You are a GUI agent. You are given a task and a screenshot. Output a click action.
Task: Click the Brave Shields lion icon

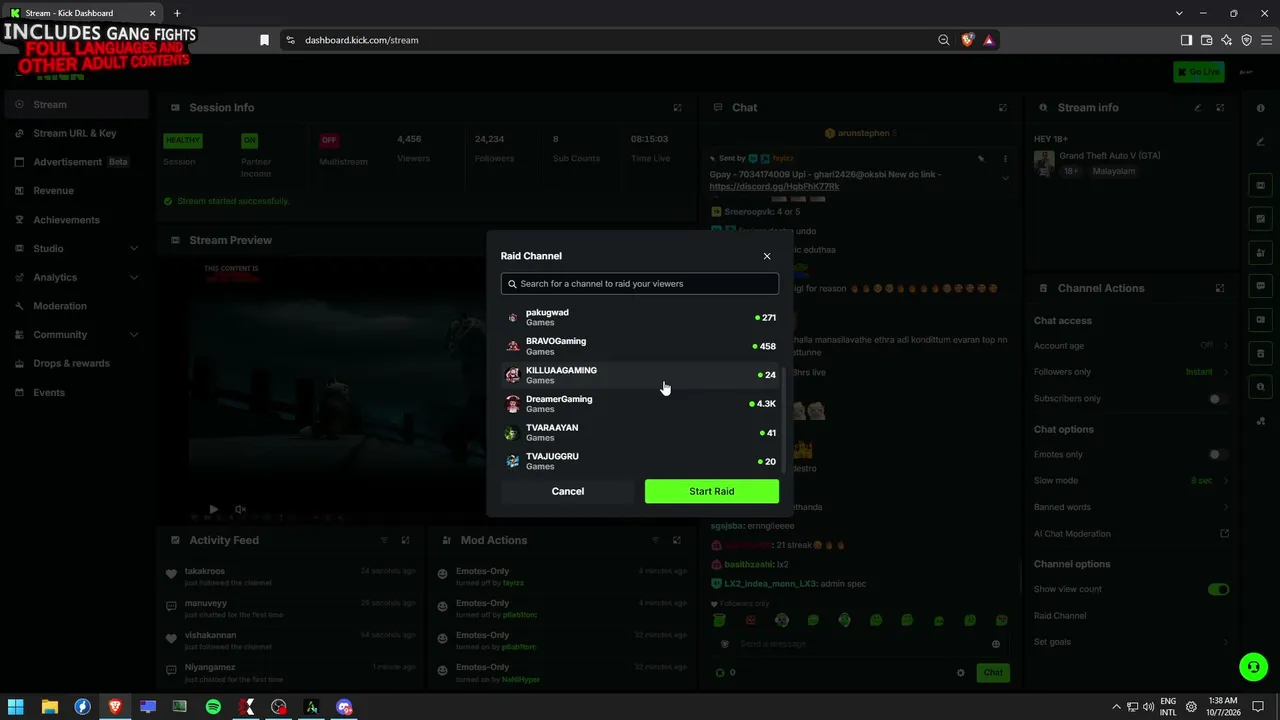967,40
